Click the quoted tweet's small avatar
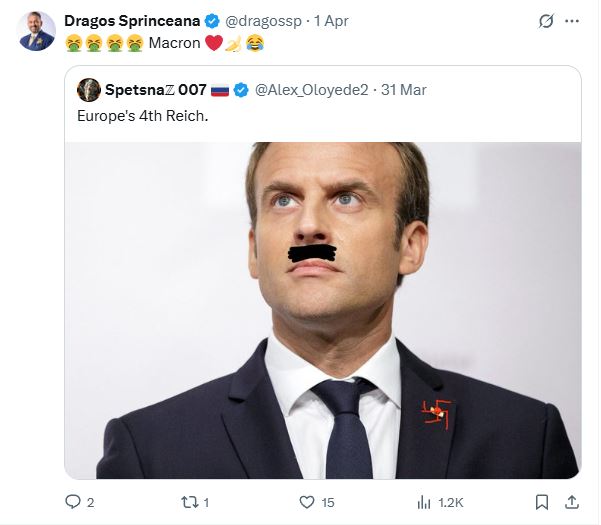Viewport: 601px width, 525px height. point(88,90)
